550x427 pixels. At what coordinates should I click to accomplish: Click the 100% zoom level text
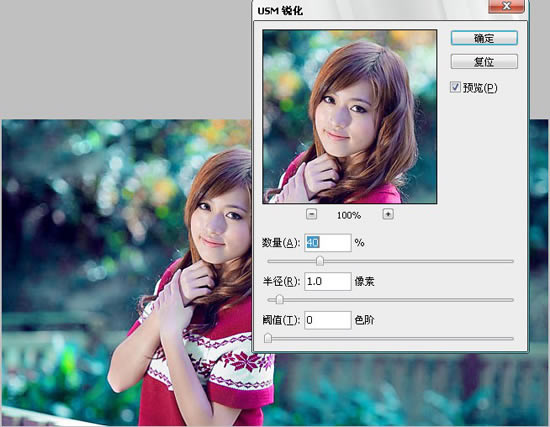(349, 215)
